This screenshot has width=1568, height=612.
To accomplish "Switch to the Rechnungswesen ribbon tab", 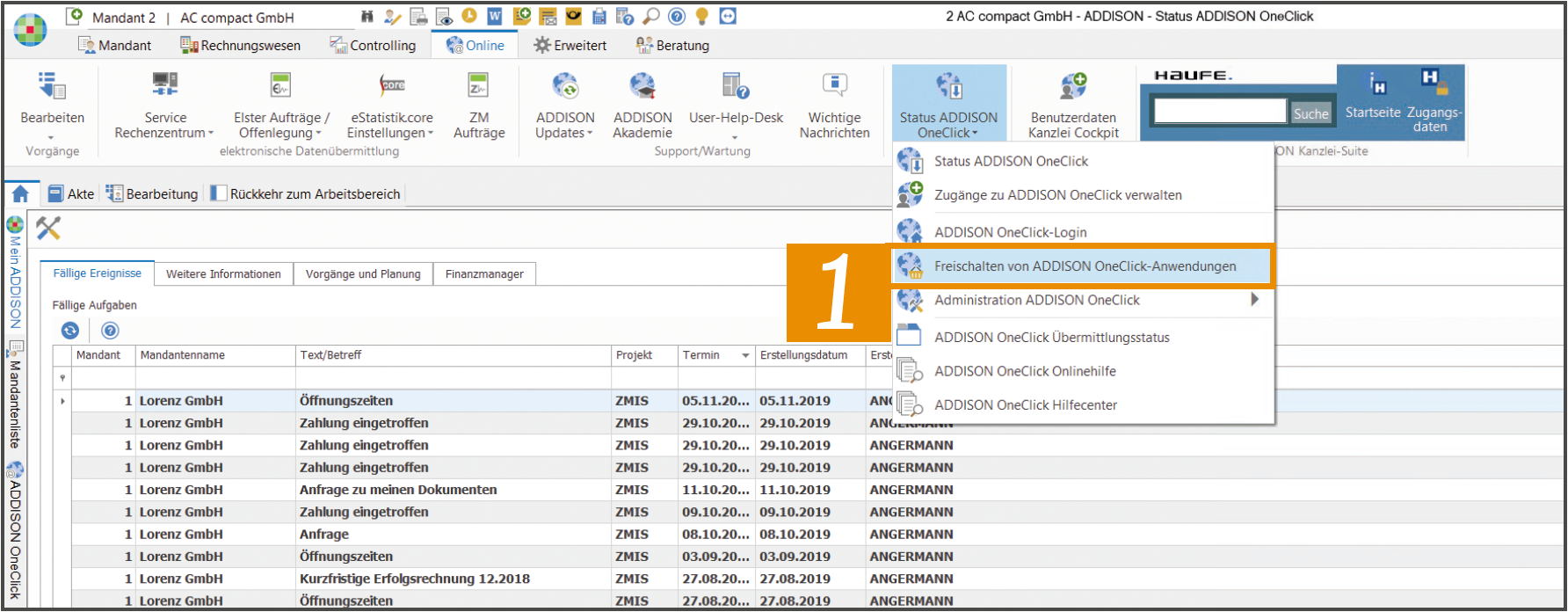I will (x=240, y=45).
